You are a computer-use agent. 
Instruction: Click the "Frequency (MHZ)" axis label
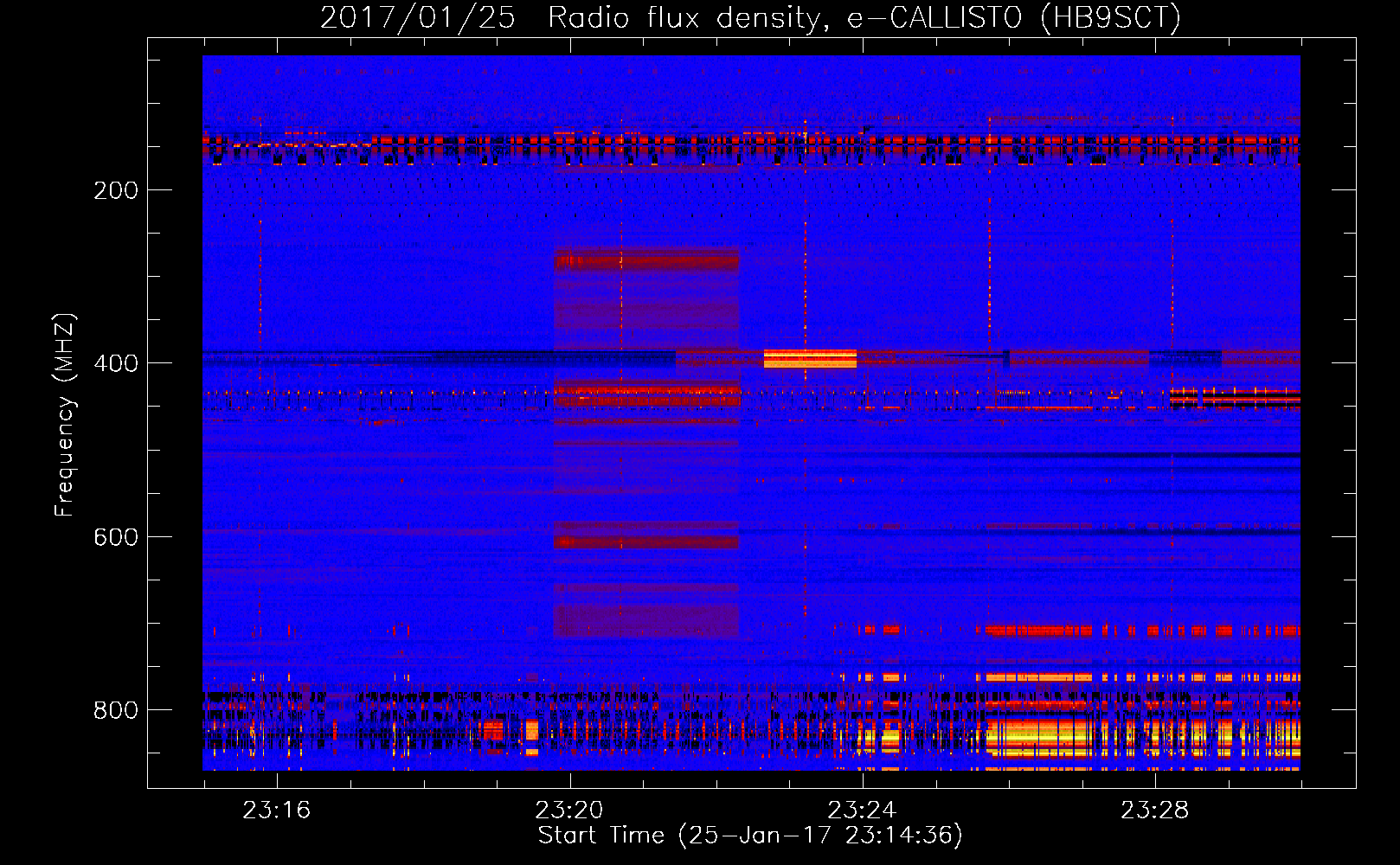65,415
